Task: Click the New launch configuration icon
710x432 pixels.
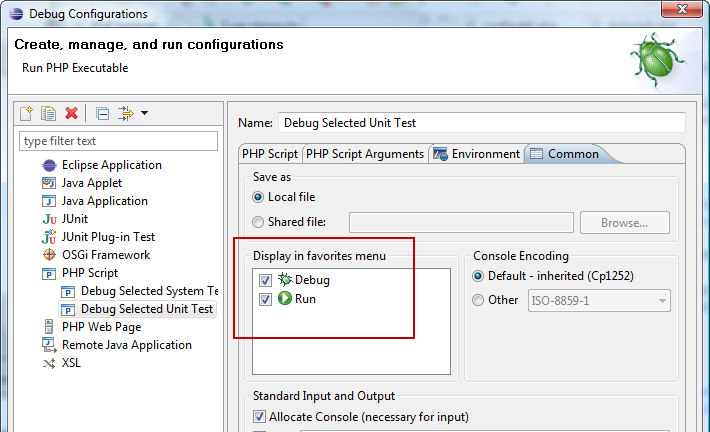Action: tap(27, 113)
